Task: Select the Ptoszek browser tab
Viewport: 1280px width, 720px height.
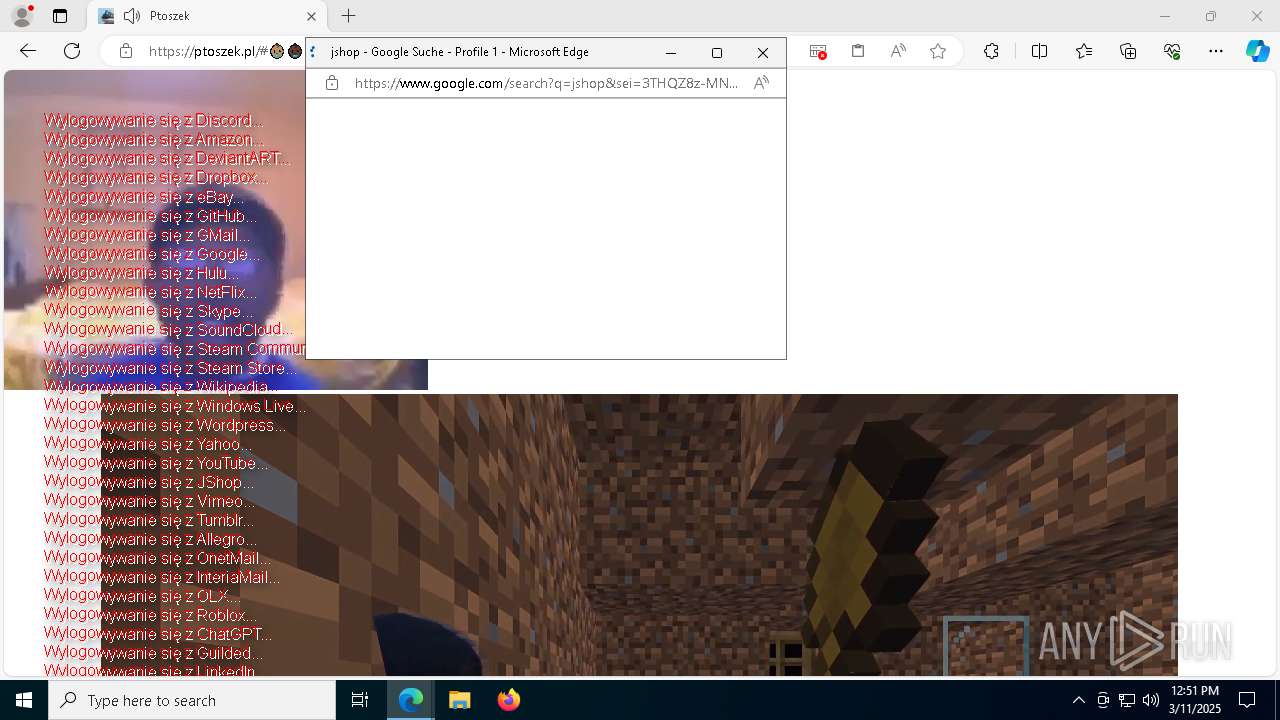Action: 207,16
